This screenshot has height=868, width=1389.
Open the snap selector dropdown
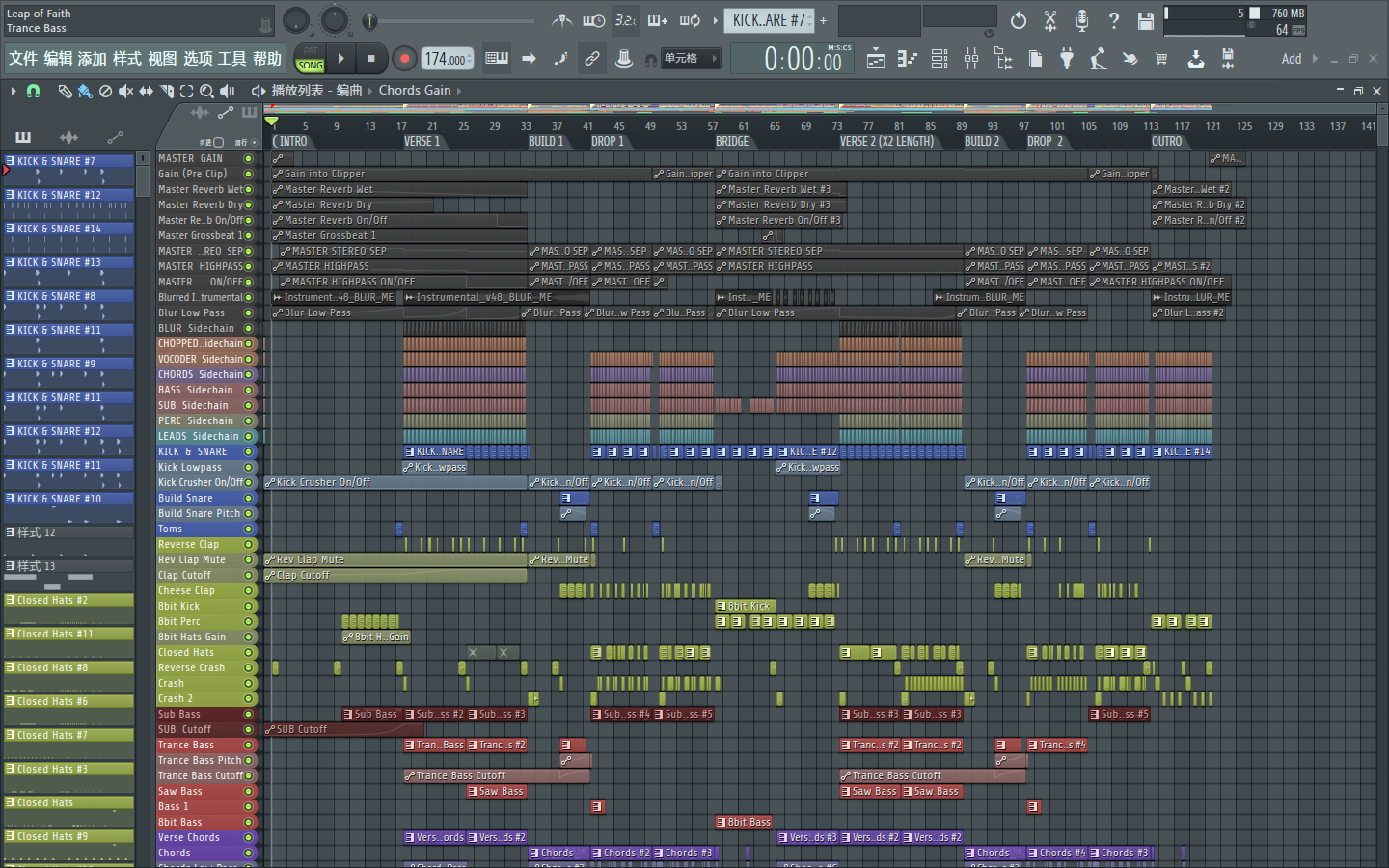[x=691, y=59]
